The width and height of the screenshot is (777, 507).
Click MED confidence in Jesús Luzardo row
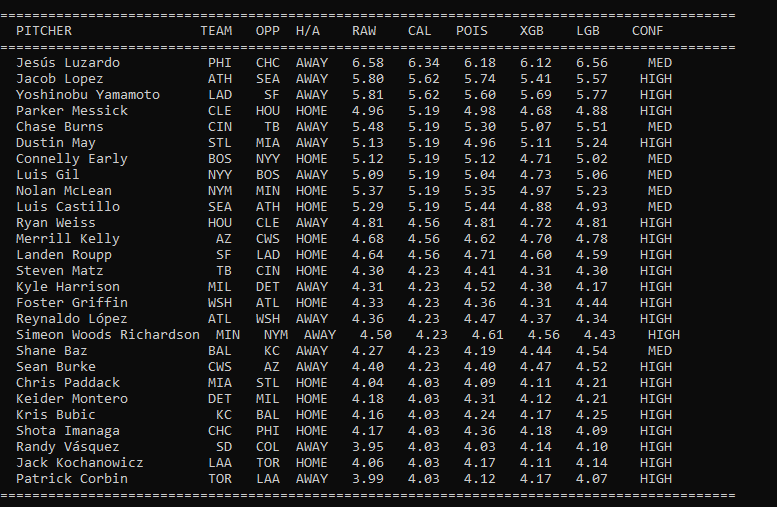pyautogui.click(x=660, y=63)
